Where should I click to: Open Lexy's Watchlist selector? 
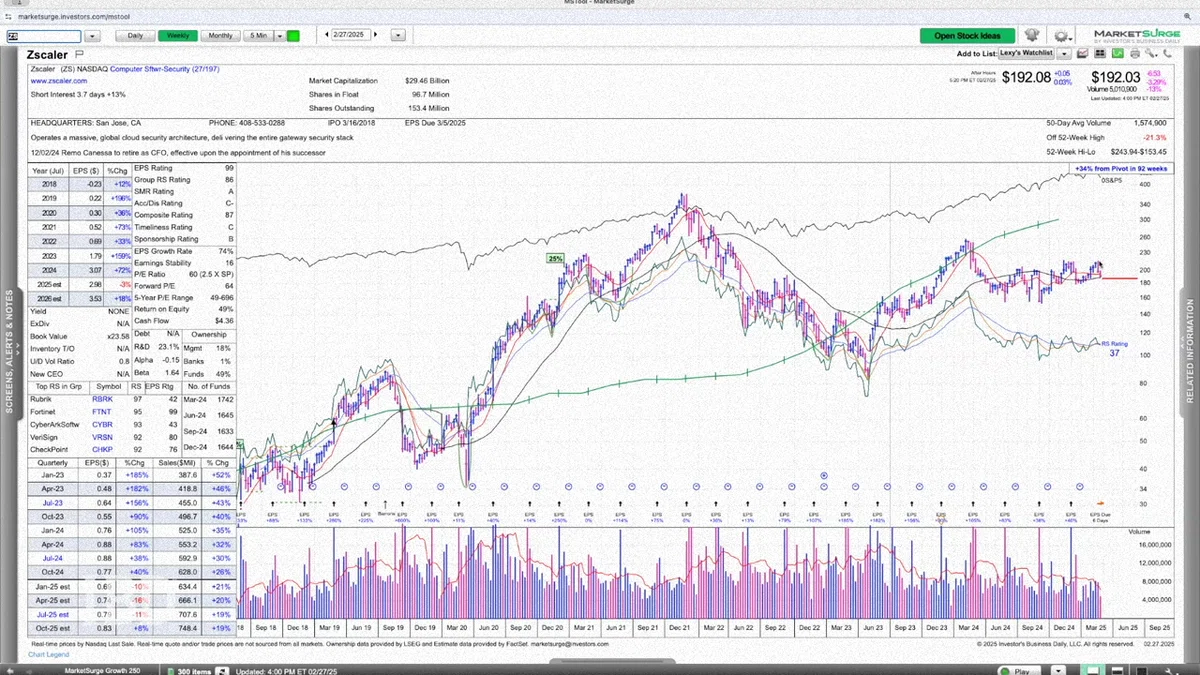pyautogui.click(x=1026, y=53)
